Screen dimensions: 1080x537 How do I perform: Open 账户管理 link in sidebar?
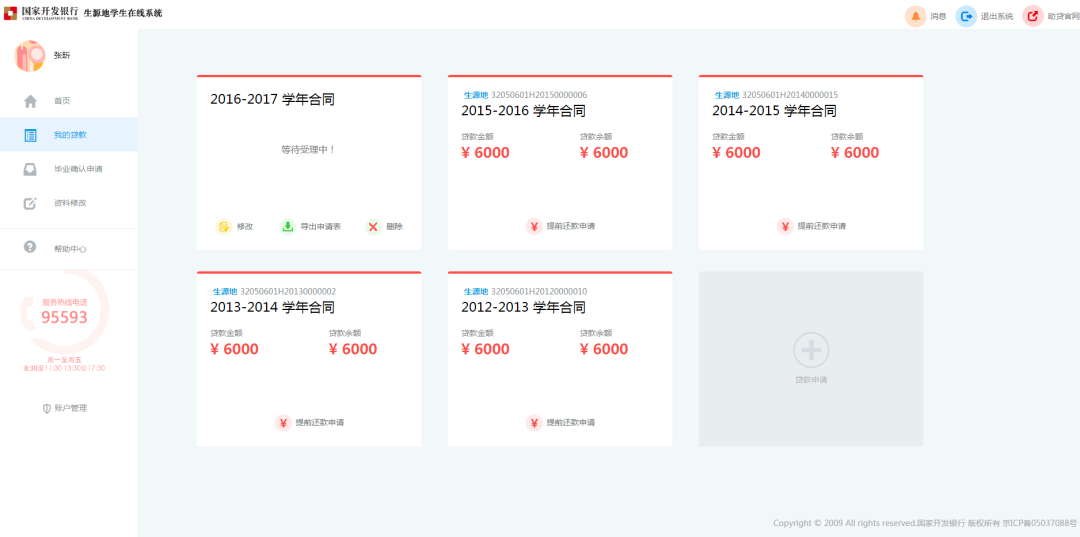[65, 408]
